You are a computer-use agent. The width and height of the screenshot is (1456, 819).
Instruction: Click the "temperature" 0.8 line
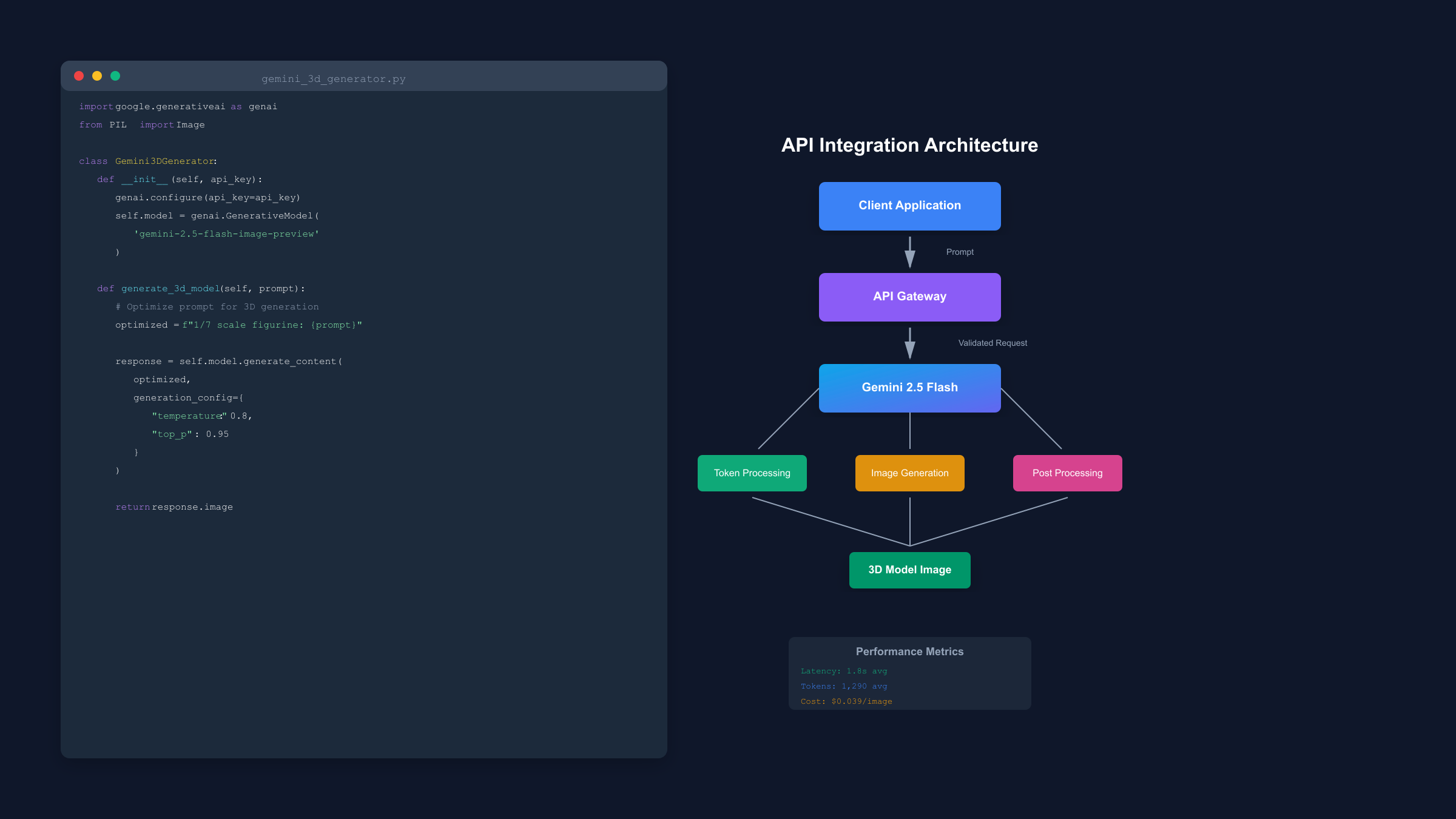202,416
